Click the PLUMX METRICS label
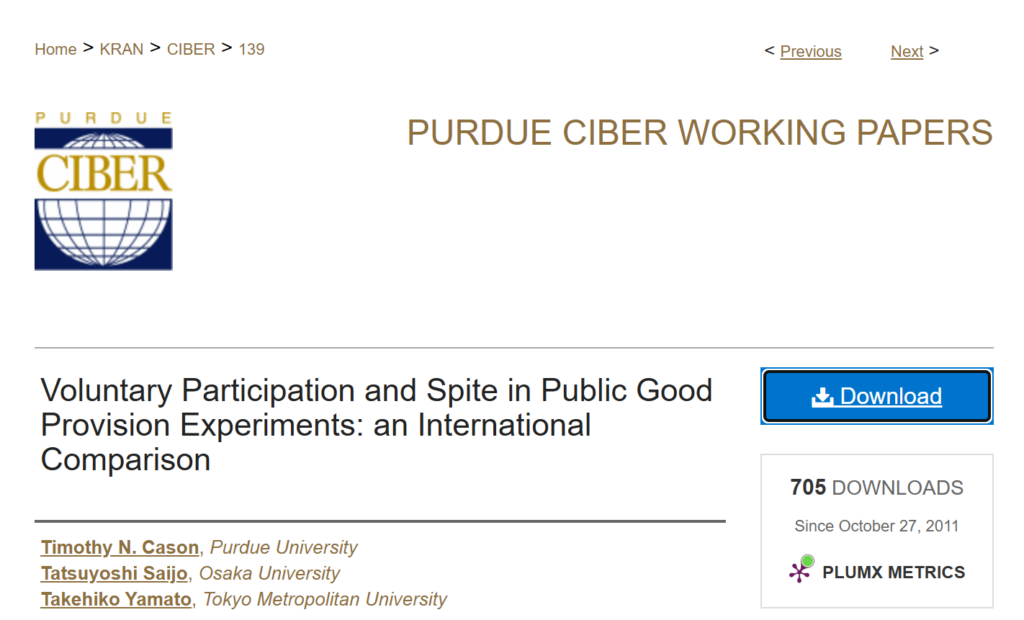The image size is (1024, 620). point(893,572)
